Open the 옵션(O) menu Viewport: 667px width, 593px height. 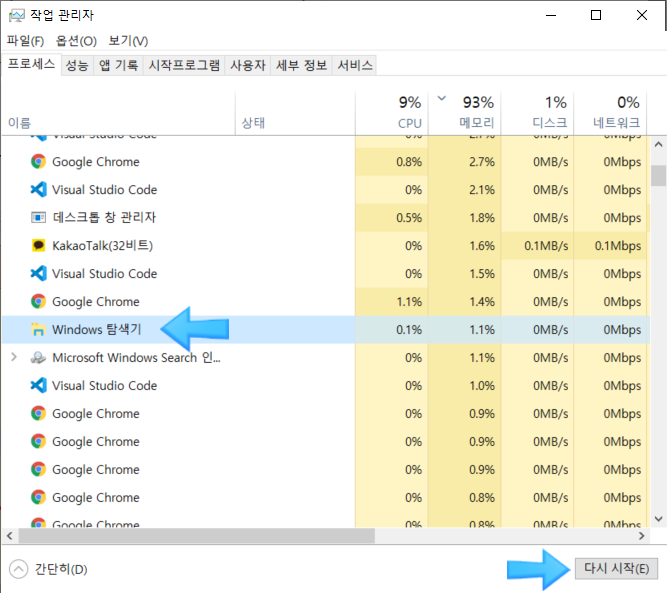(76, 41)
